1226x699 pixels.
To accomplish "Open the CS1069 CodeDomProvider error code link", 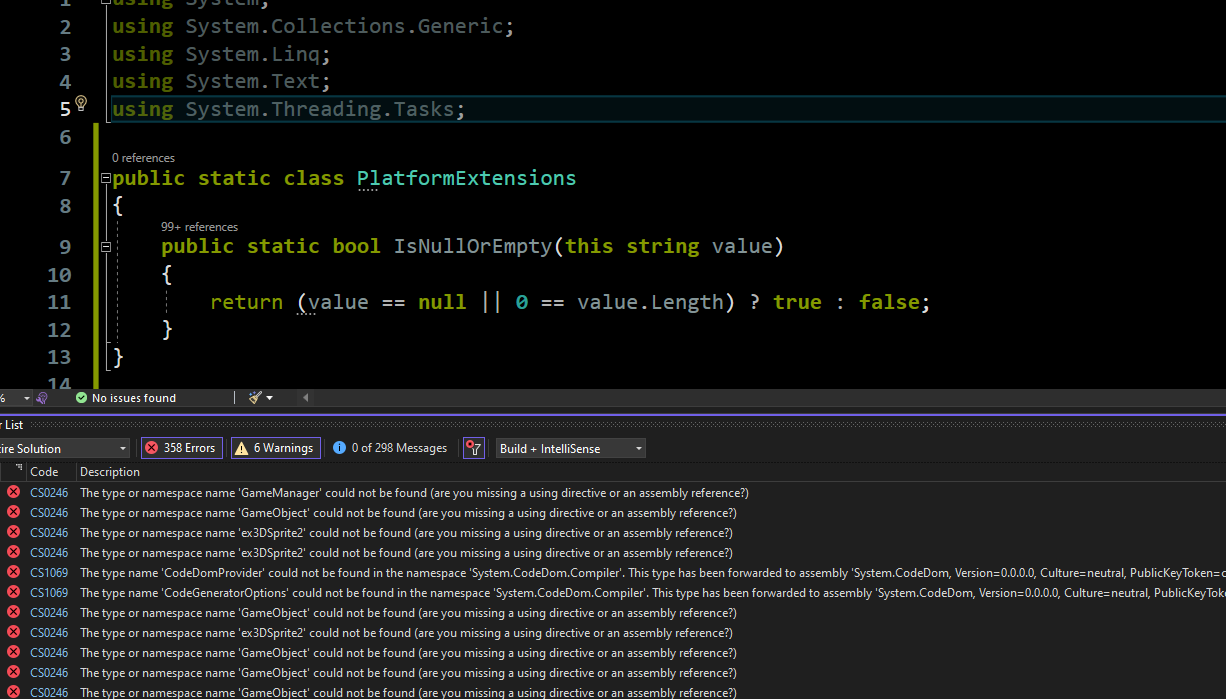I will pyautogui.click(x=49, y=572).
